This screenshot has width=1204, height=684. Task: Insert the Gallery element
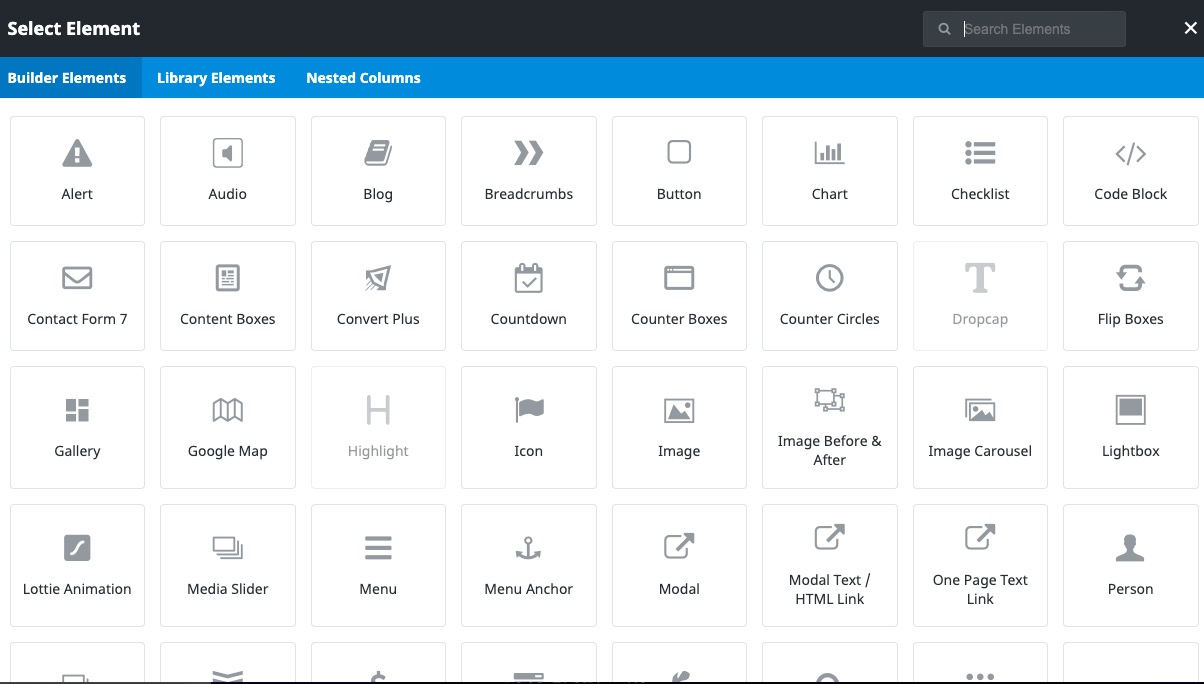(77, 428)
